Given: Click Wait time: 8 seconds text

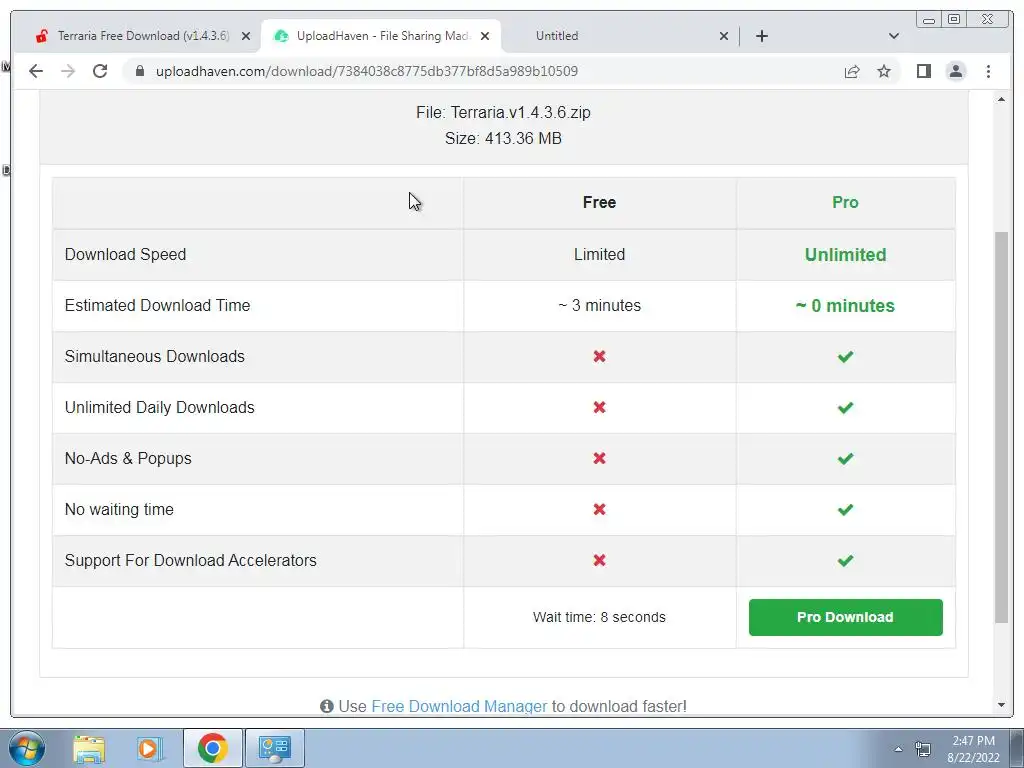Looking at the screenshot, I should pyautogui.click(x=599, y=617).
